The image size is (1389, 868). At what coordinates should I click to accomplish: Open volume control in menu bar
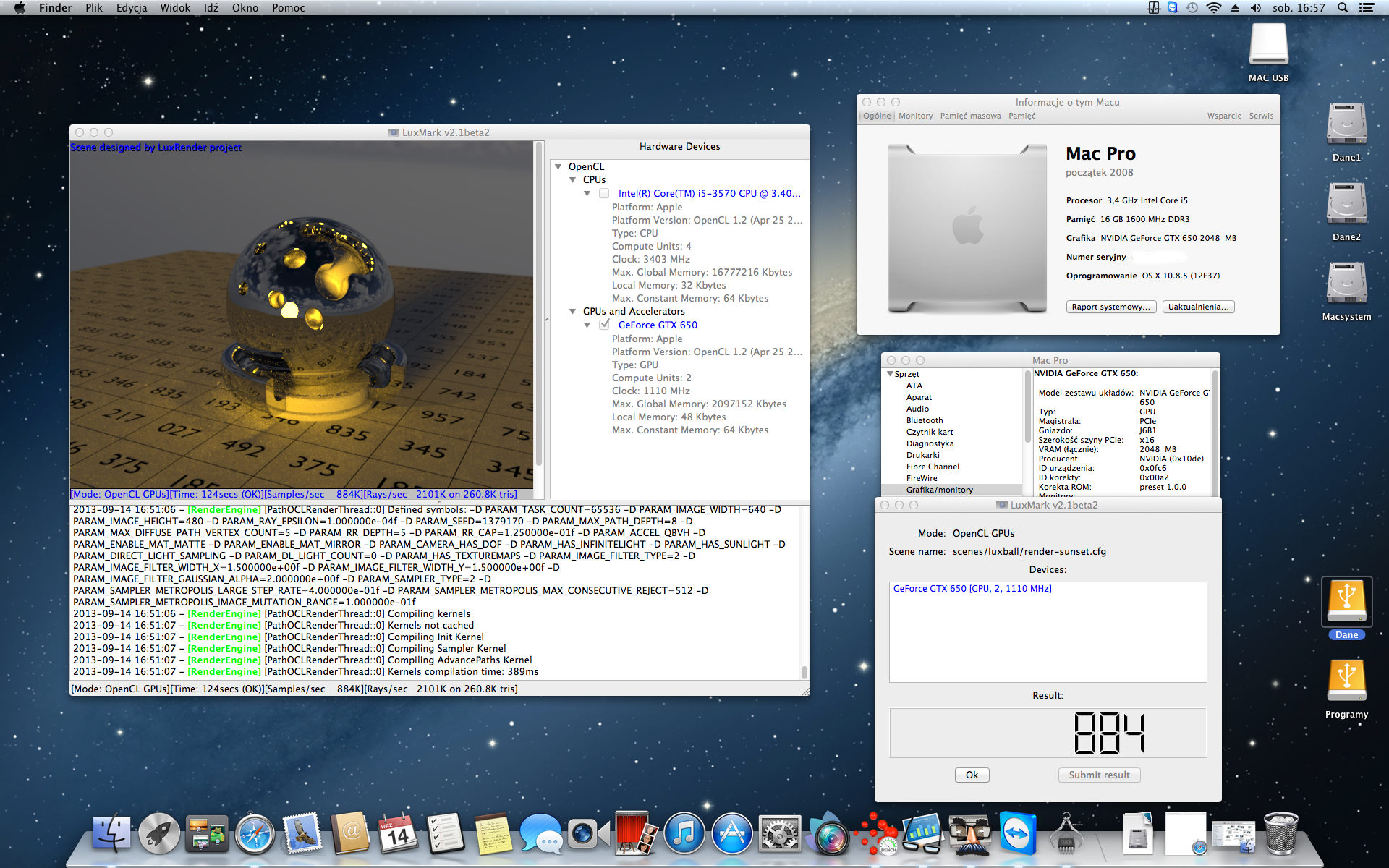coord(1255,8)
